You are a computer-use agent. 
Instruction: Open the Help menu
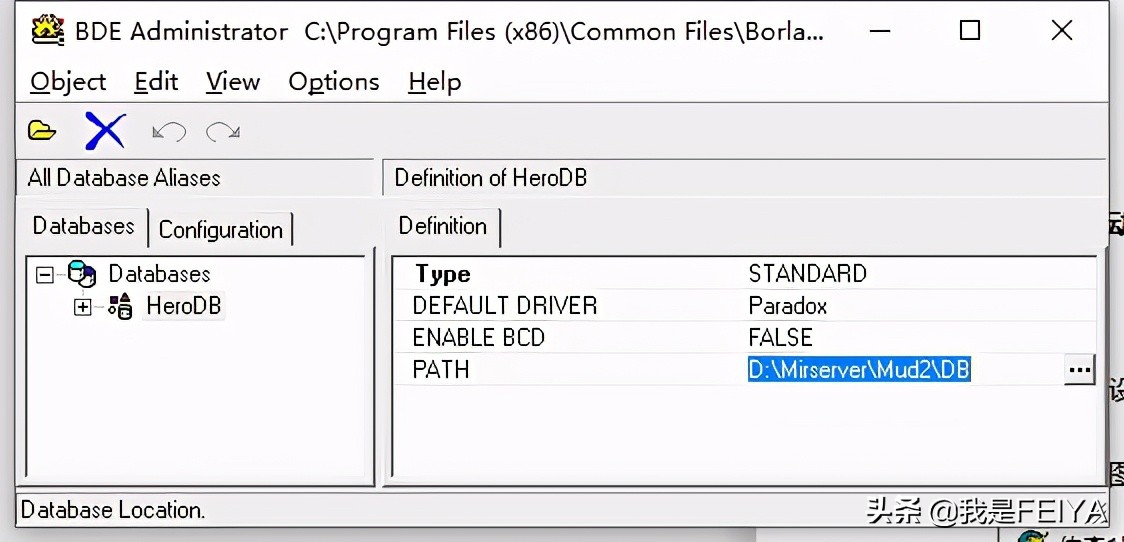435,82
